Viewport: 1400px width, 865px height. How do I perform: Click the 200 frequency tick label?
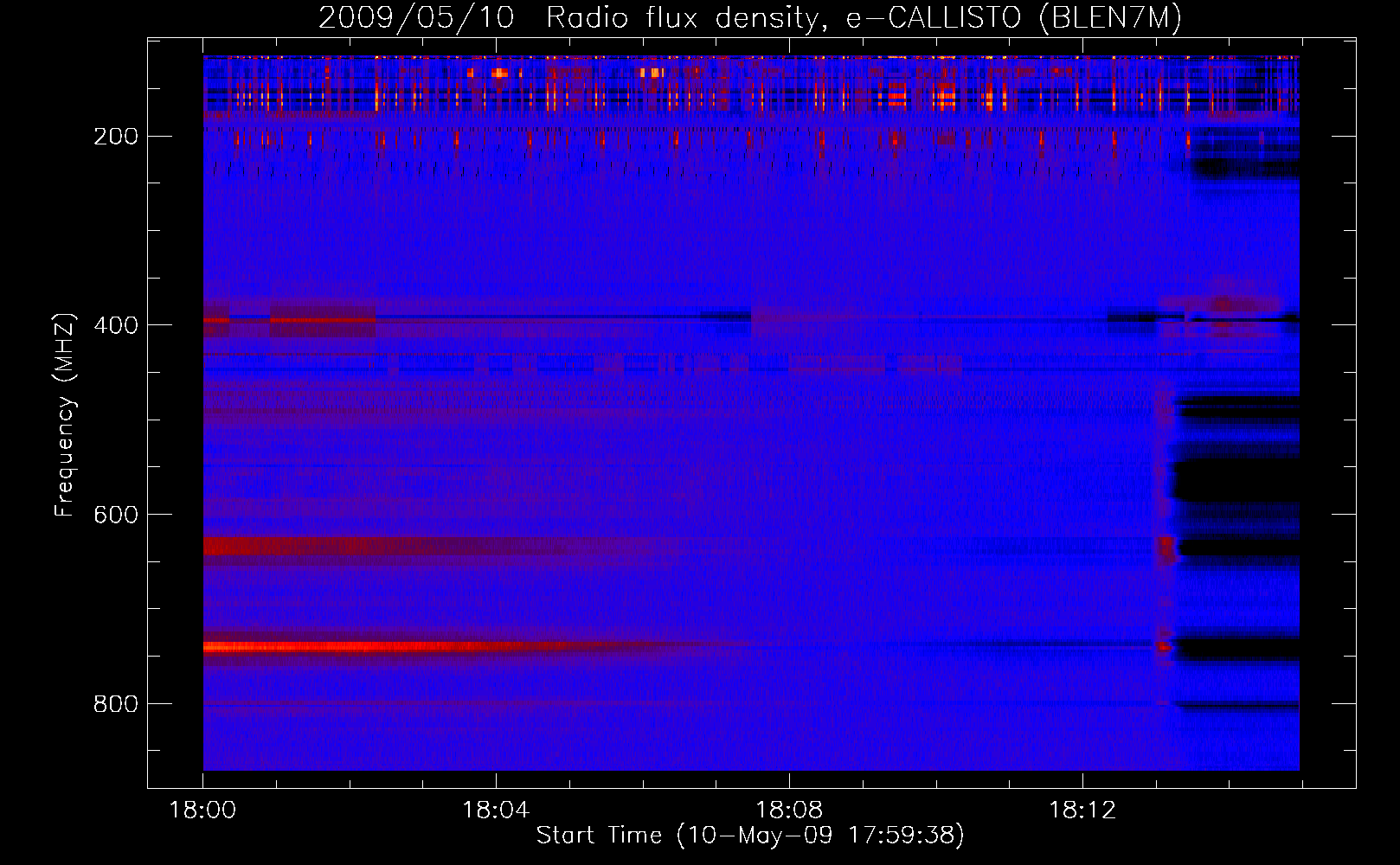pyautogui.click(x=116, y=137)
